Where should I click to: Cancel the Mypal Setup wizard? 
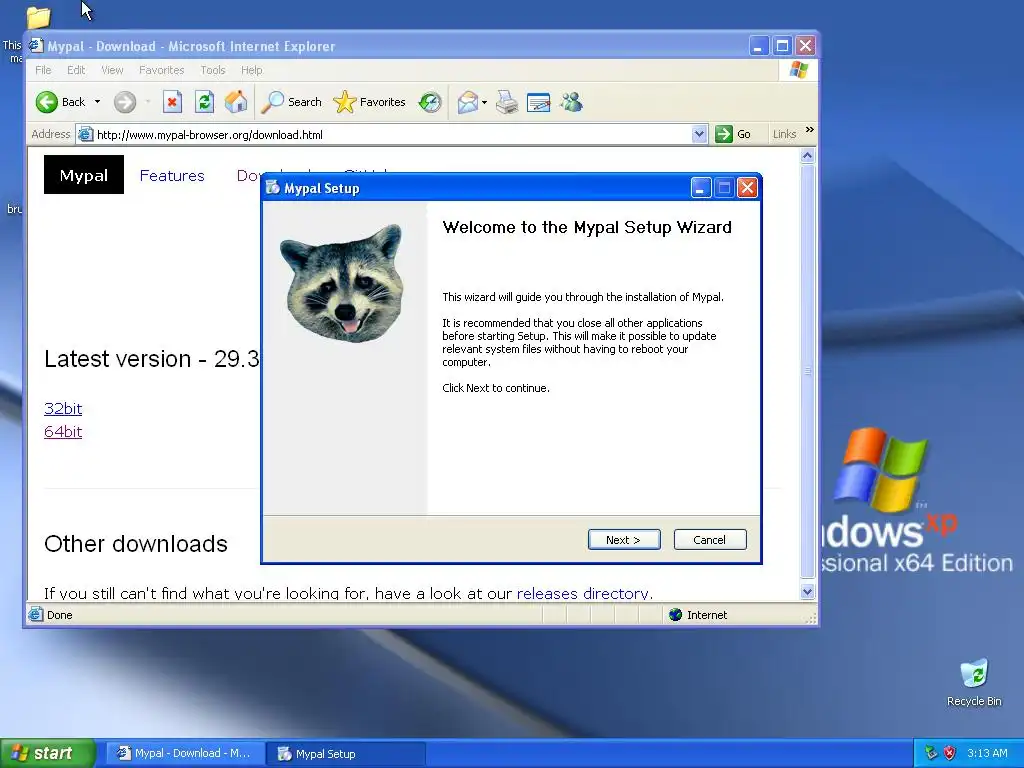click(x=710, y=539)
